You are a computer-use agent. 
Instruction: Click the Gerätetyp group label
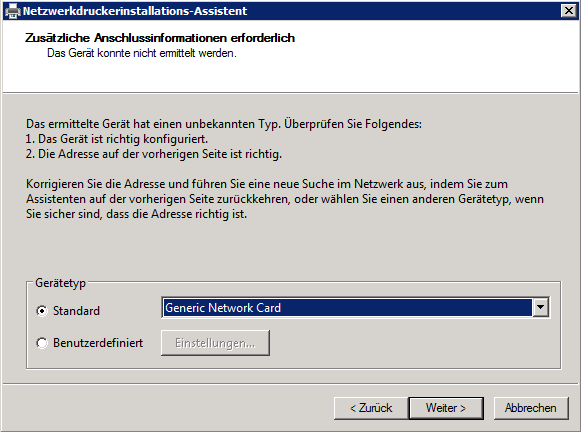coord(60,283)
